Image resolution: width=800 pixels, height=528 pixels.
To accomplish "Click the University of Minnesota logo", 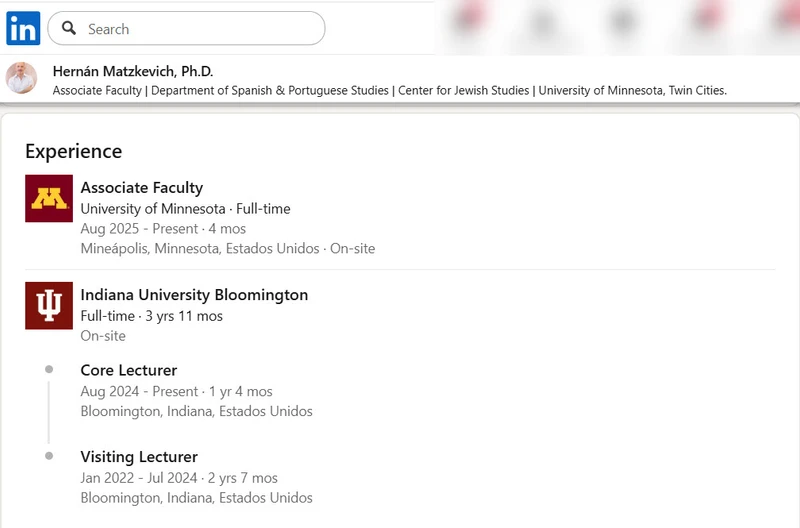I will click(x=49, y=198).
